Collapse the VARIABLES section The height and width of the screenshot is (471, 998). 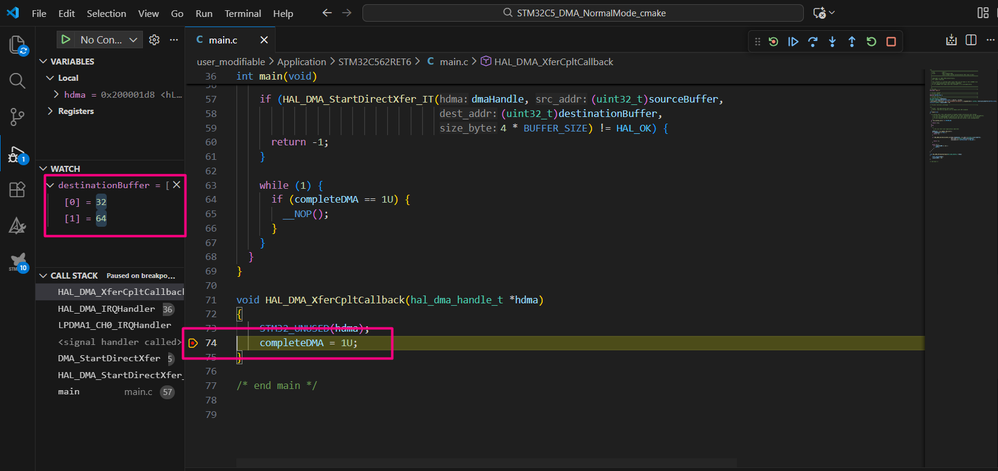45,62
